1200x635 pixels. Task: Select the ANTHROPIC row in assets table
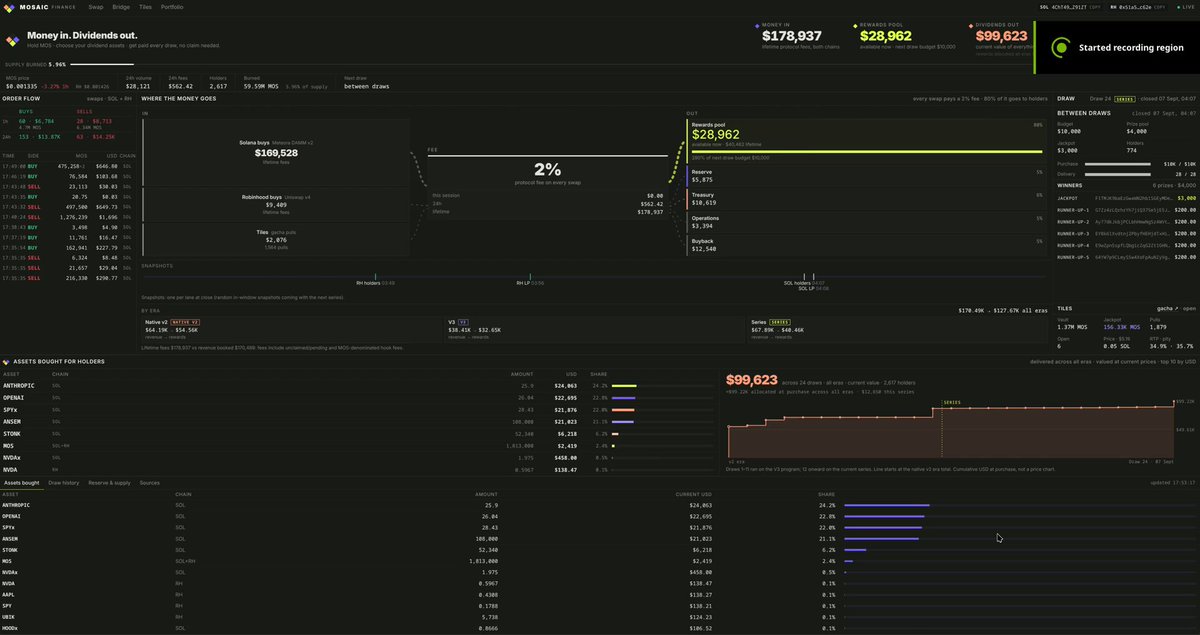600,505
